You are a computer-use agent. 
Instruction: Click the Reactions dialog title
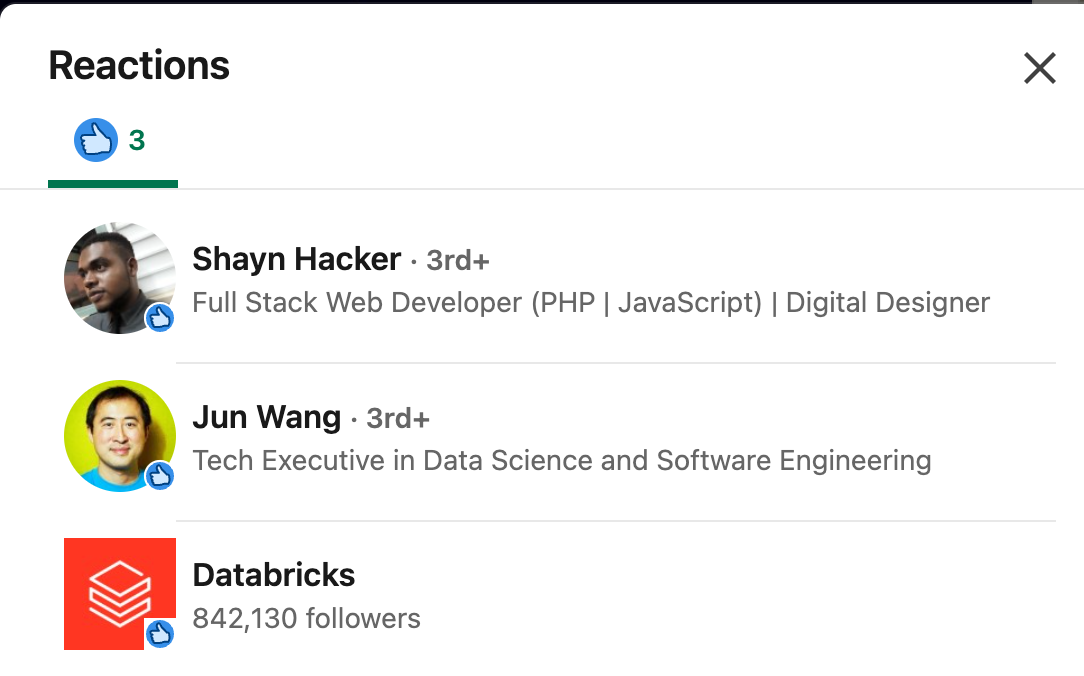(x=138, y=65)
